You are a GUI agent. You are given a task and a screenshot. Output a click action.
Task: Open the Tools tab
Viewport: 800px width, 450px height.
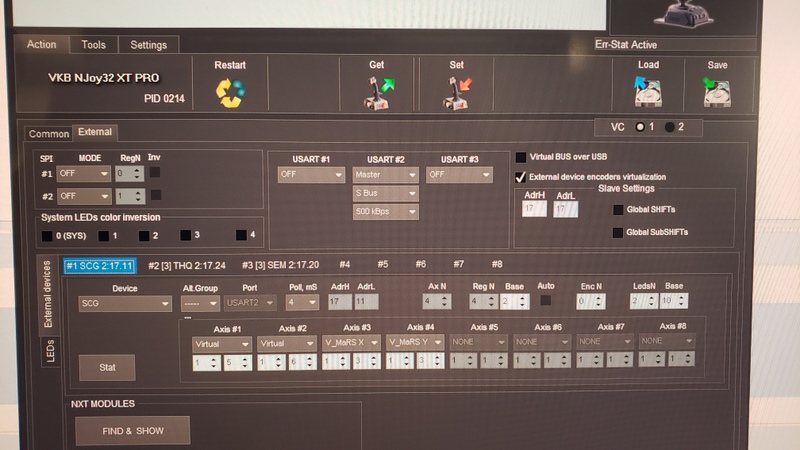[x=93, y=45]
